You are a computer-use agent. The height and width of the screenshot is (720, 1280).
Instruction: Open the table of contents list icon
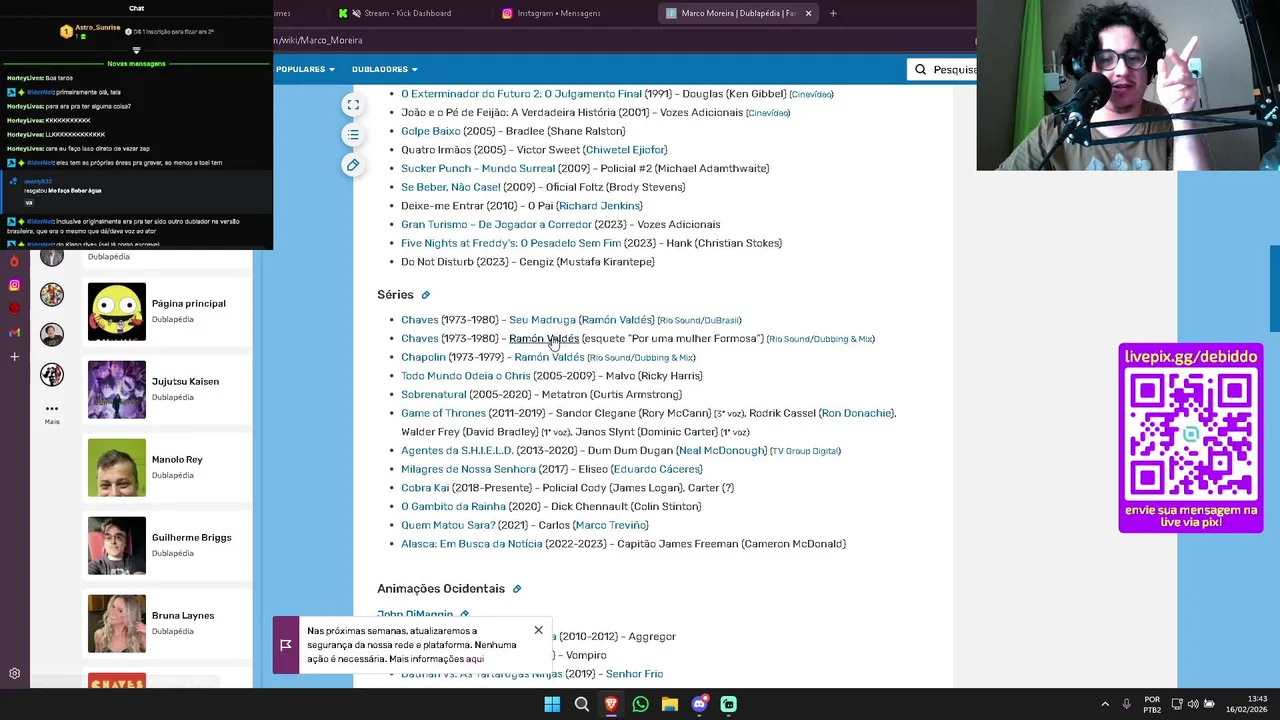(x=352, y=134)
